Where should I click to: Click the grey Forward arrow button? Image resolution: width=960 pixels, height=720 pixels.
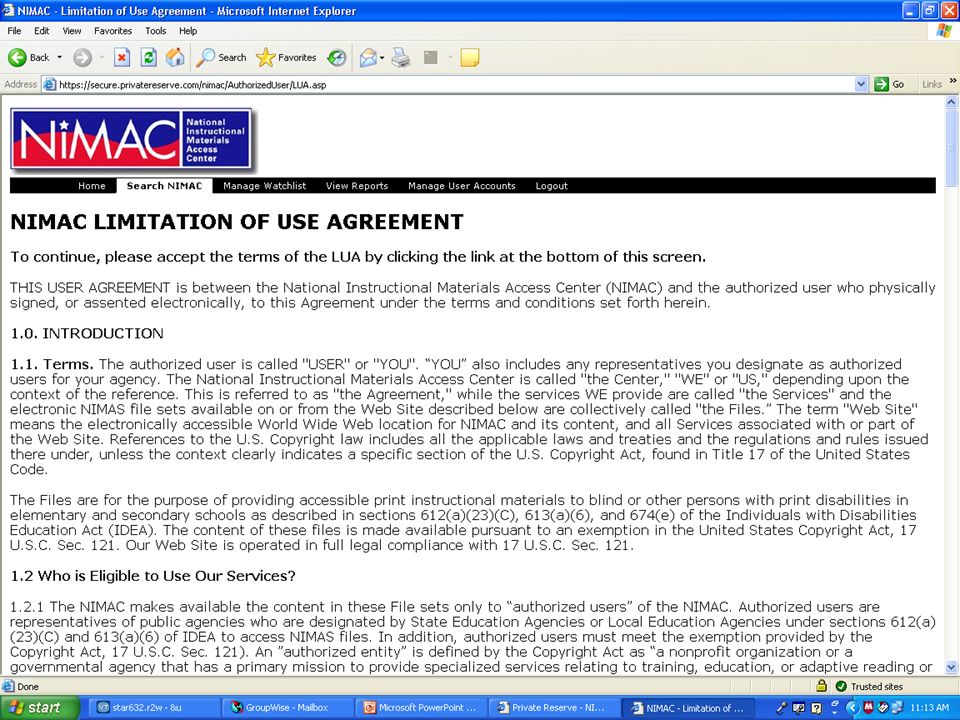[x=82, y=58]
